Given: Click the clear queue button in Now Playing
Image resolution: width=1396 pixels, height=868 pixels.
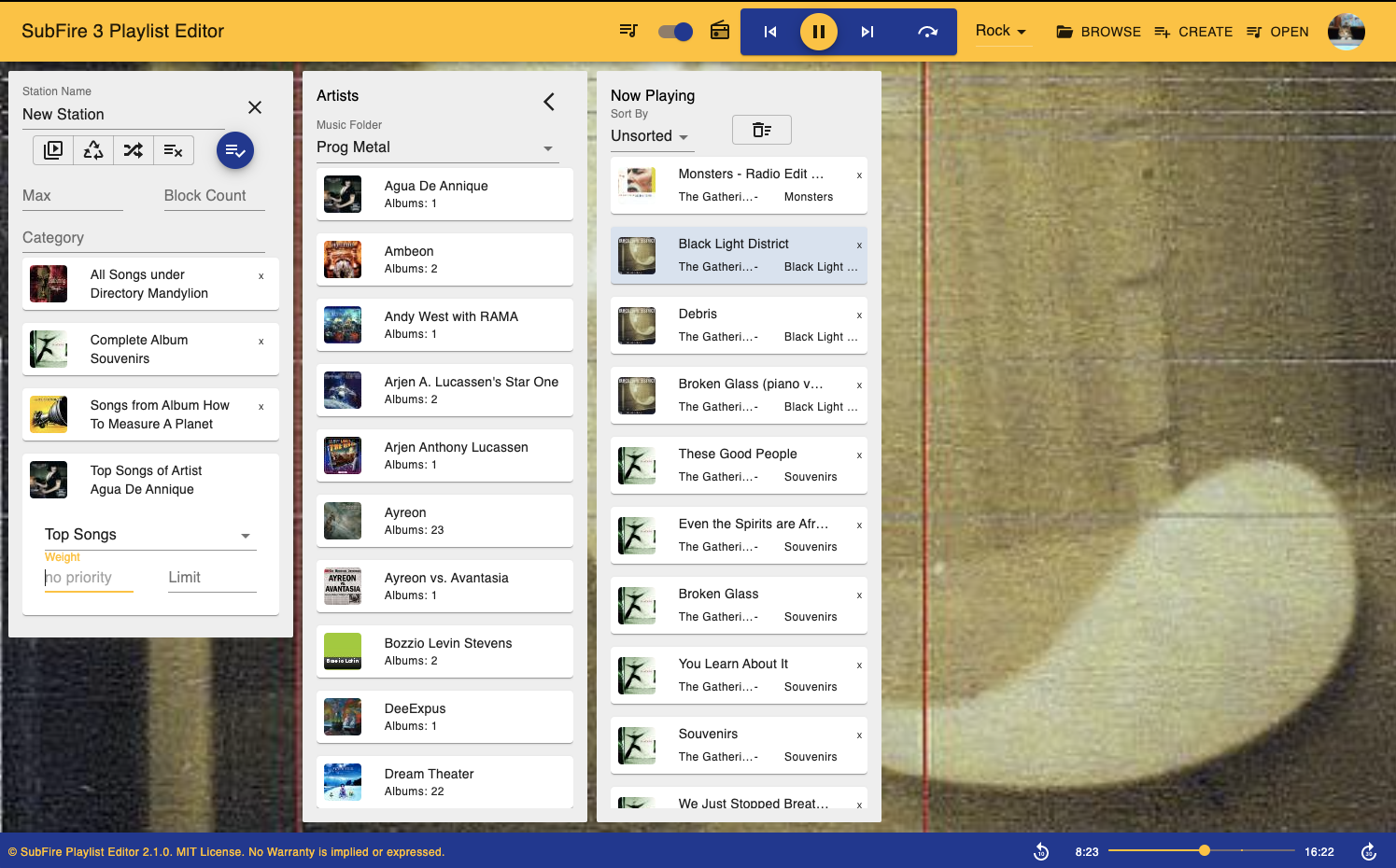Looking at the screenshot, I should (x=762, y=130).
